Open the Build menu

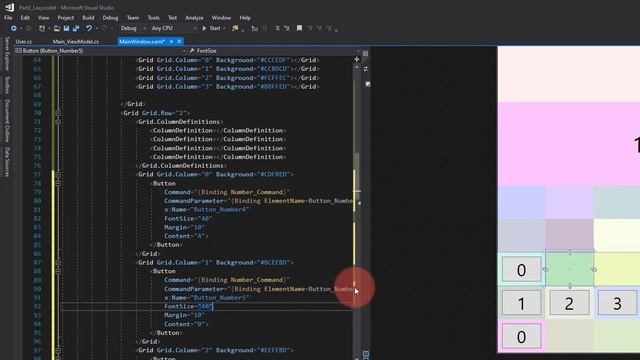[x=88, y=18]
